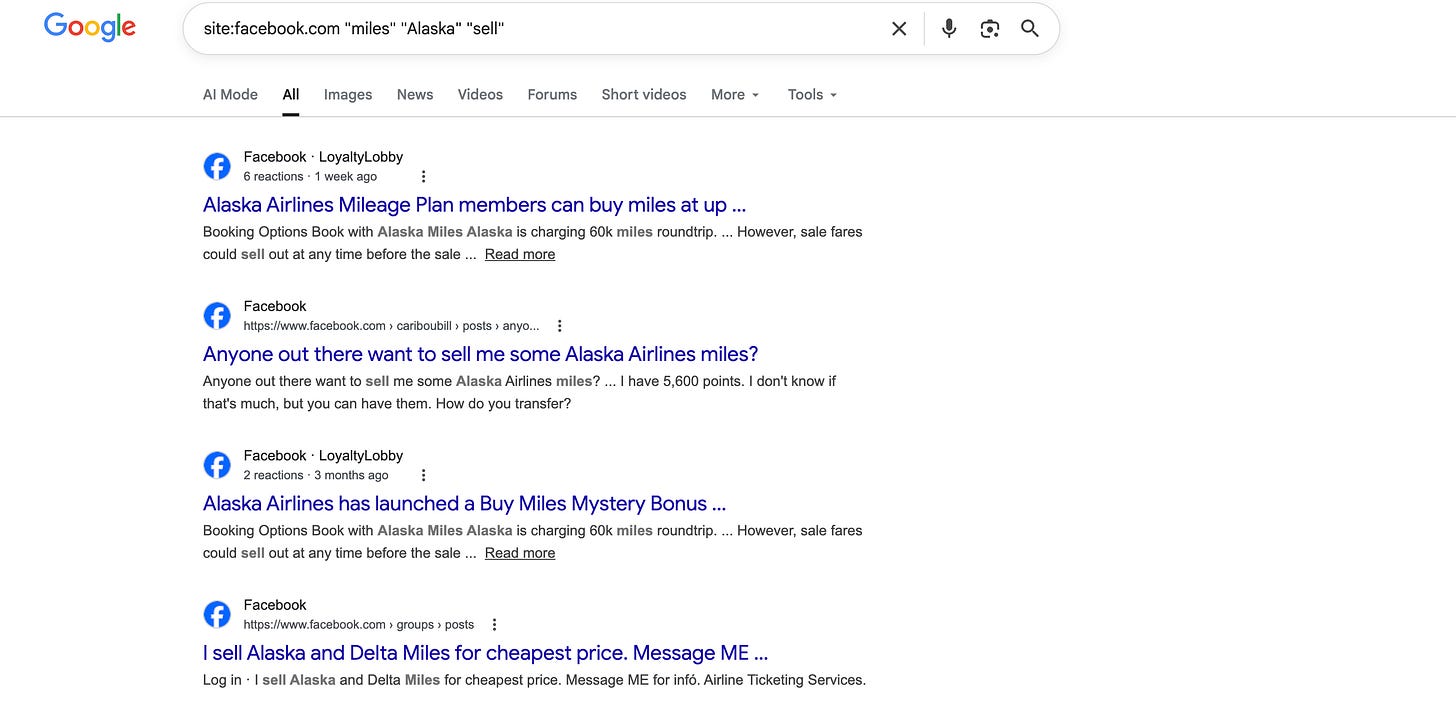Click the cariboubill posts URL breadcrumb
1456x721 pixels.
391,326
